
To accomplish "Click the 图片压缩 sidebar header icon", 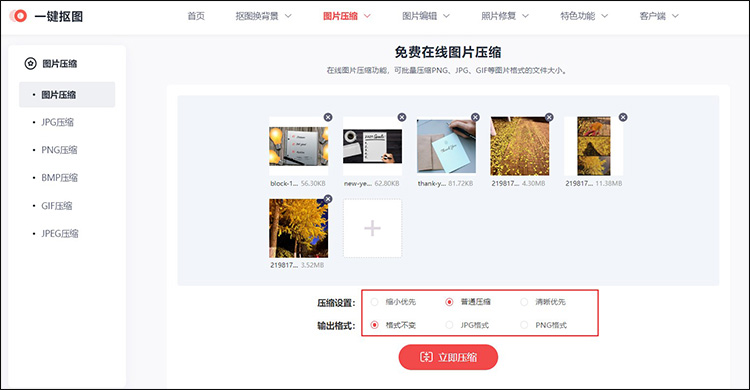I will click(x=31, y=63).
